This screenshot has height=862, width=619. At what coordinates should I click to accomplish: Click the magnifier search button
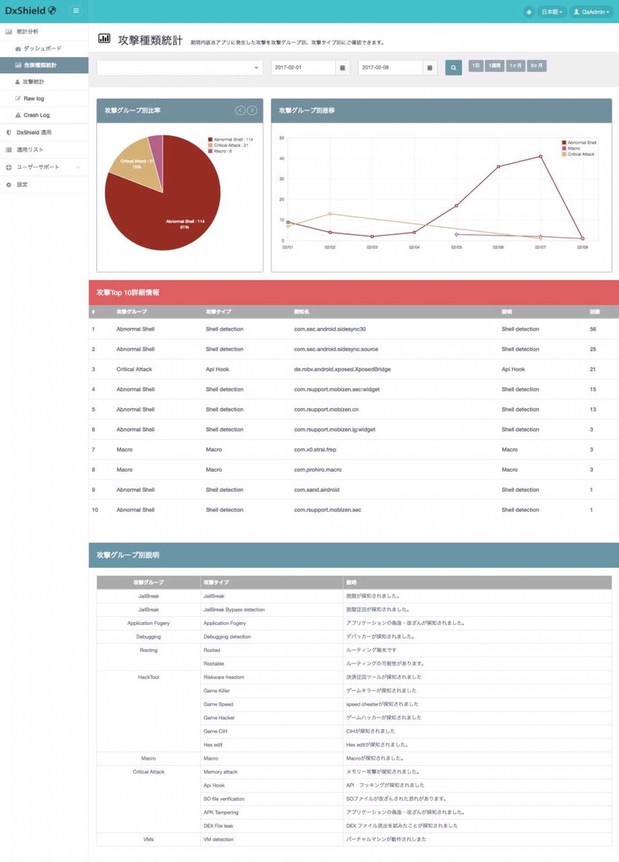(x=453, y=67)
